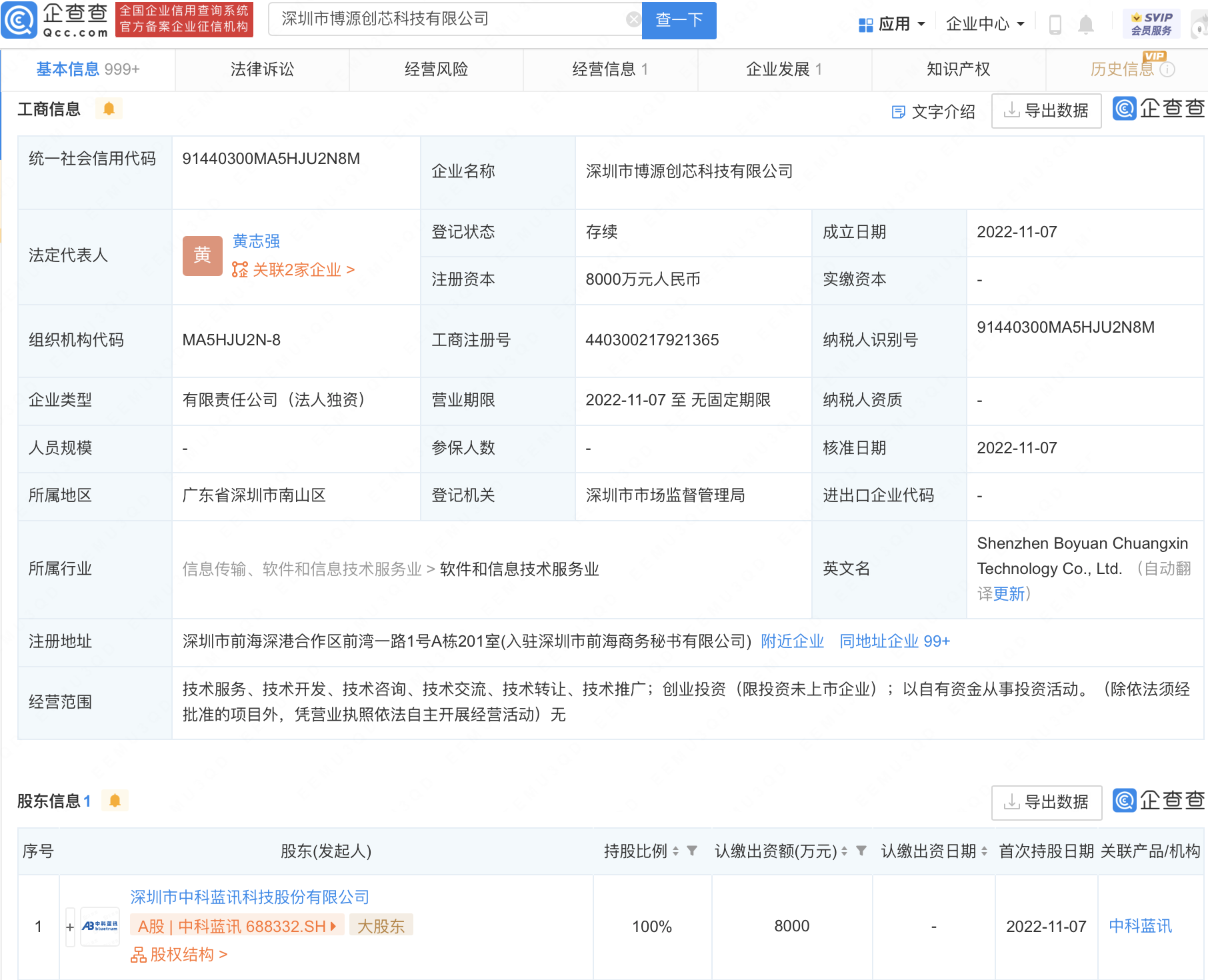The image size is (1208, 980).
Task: Clear the search box with X icon
Action: coord(633,19)
